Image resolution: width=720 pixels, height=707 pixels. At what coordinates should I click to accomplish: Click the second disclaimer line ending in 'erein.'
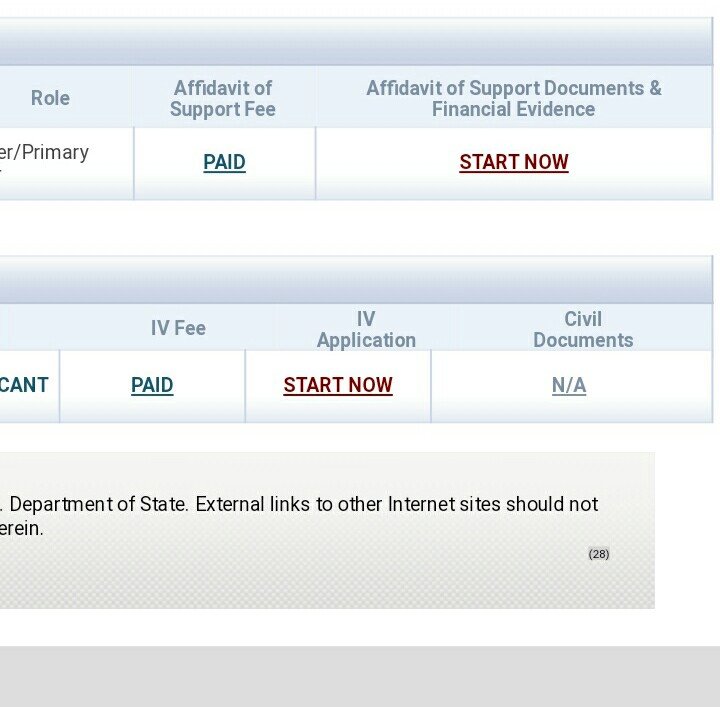click(x=22, y=529)
